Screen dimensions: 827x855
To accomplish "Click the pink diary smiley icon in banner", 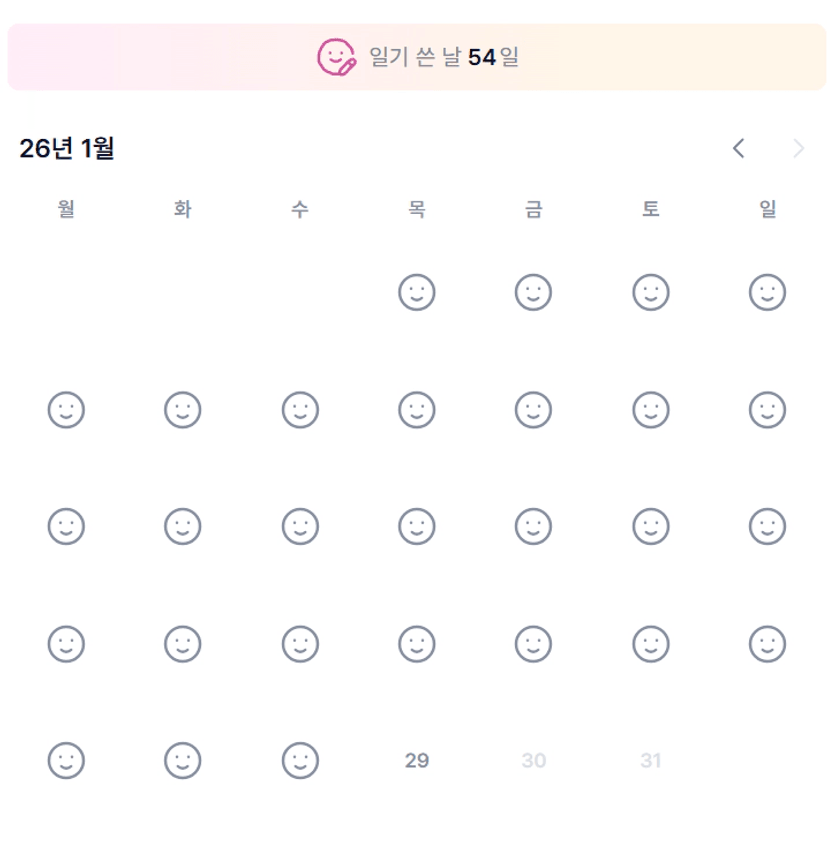I will (336, 57).
